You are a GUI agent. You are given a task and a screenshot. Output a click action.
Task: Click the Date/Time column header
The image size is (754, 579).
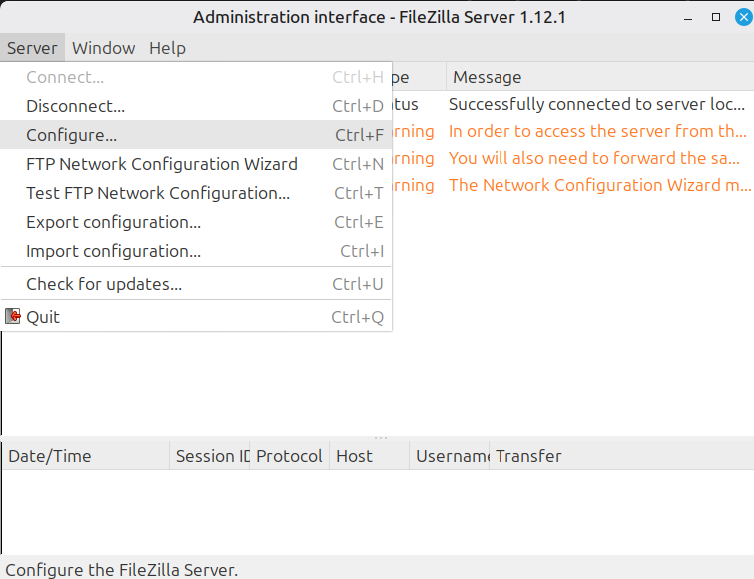(50, 456)
